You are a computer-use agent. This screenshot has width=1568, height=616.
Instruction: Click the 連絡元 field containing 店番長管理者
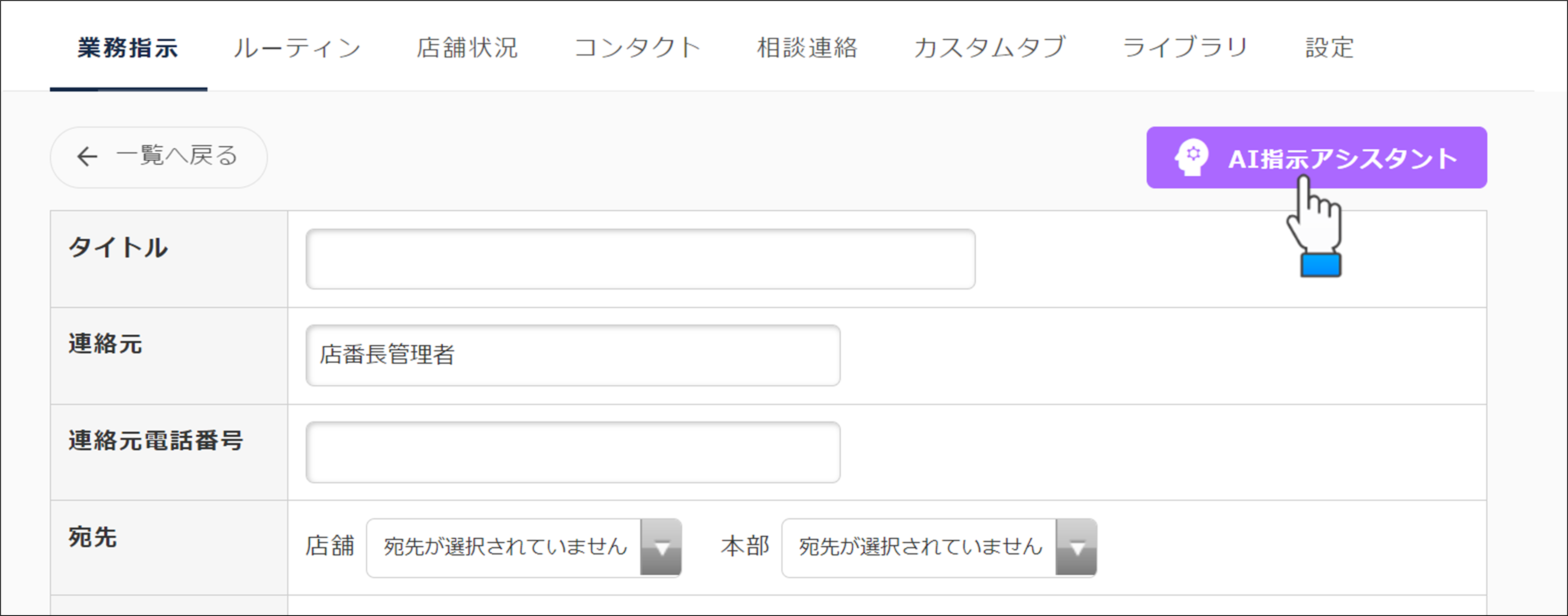click(x=573, y=355)
